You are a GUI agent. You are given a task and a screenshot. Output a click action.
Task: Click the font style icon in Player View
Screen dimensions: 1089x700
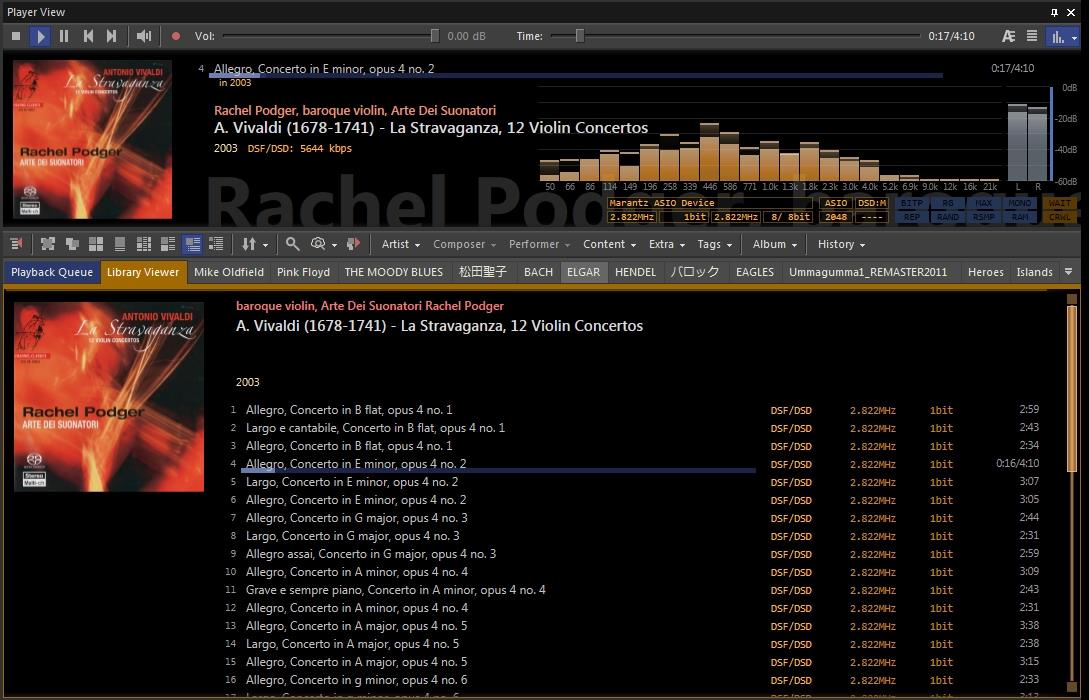[1008, 36]
